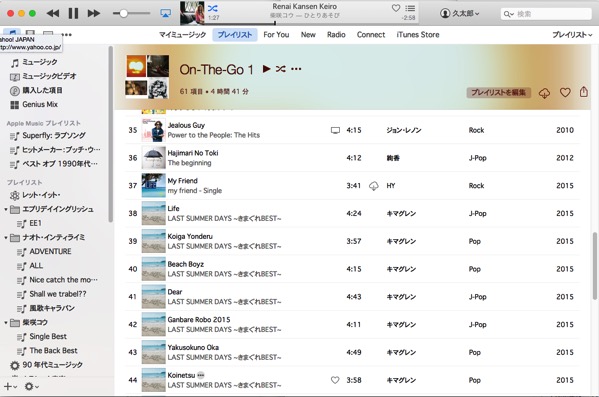Open the New tab
Viewport: 599px width, 397px height.
(x=308, y=35)
